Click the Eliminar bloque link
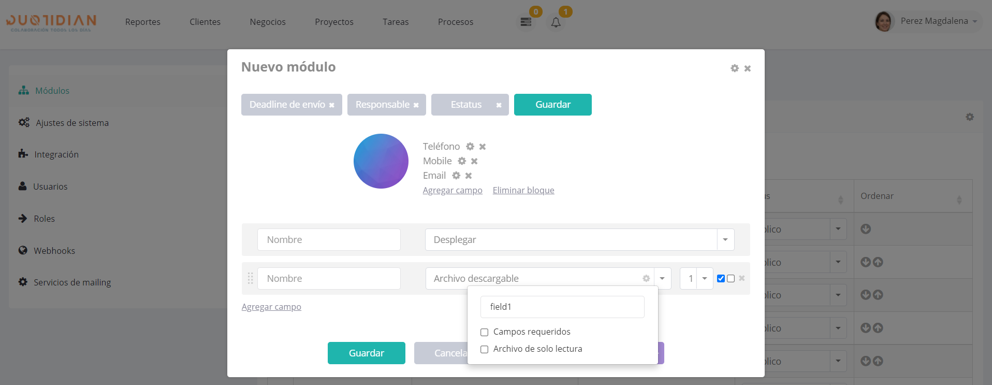The width and height of the screenshot is (992, 385). click(523, 190)
